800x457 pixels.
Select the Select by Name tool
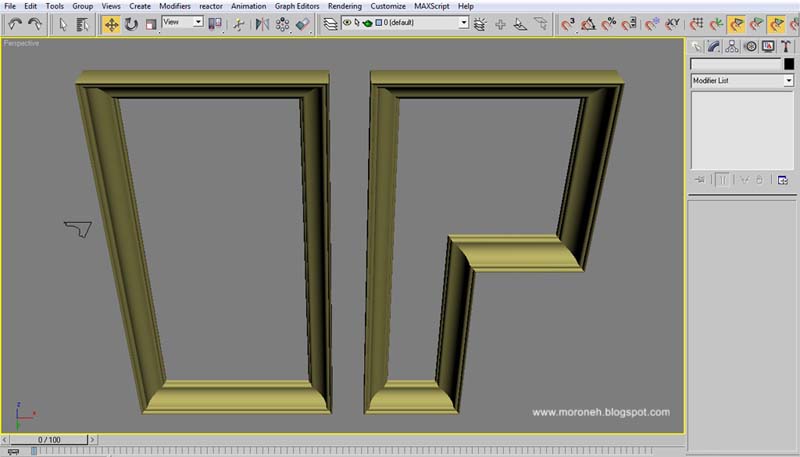tap(83, 24)
